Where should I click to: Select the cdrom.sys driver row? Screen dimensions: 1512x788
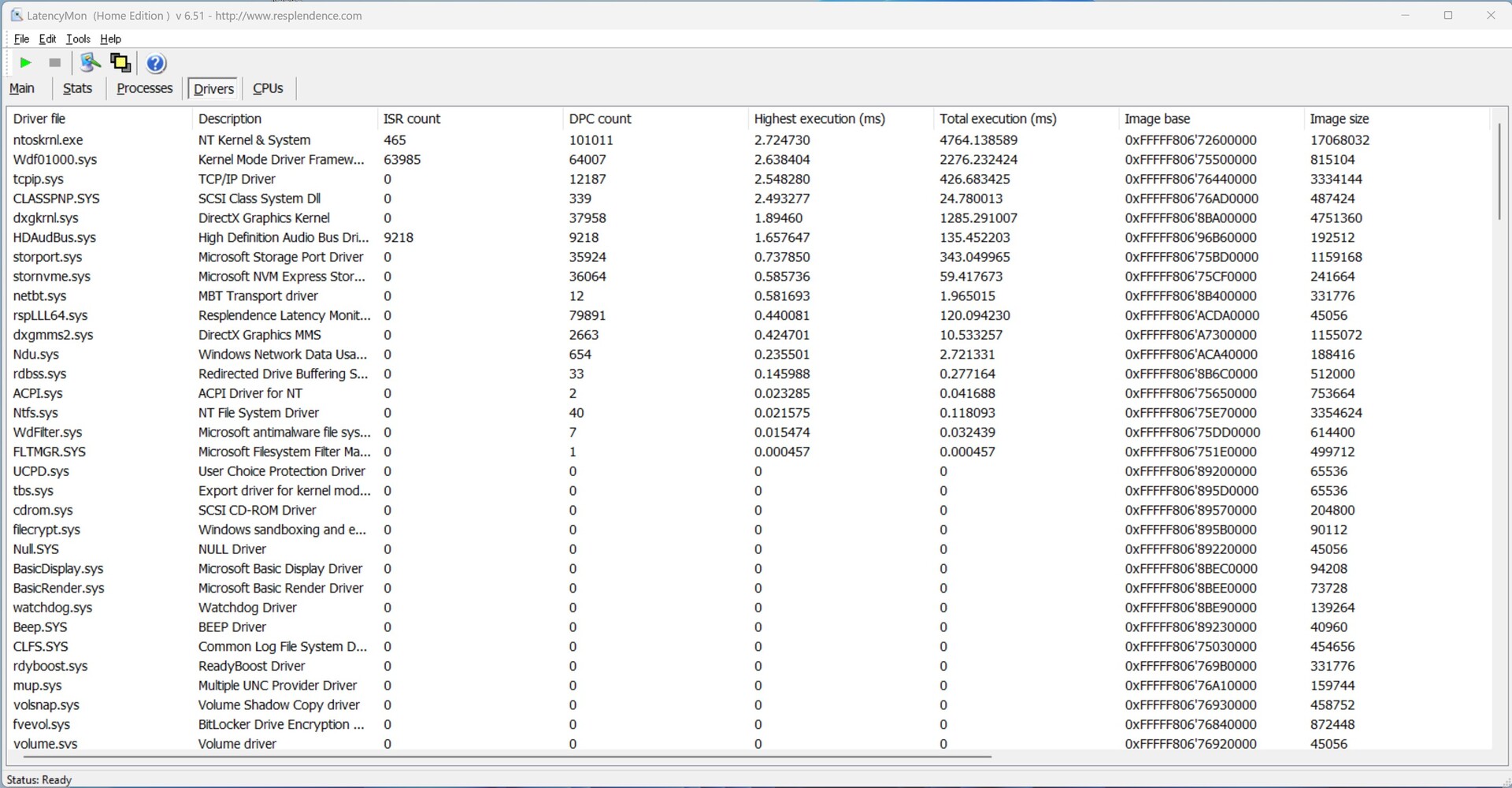click(748, 510)
